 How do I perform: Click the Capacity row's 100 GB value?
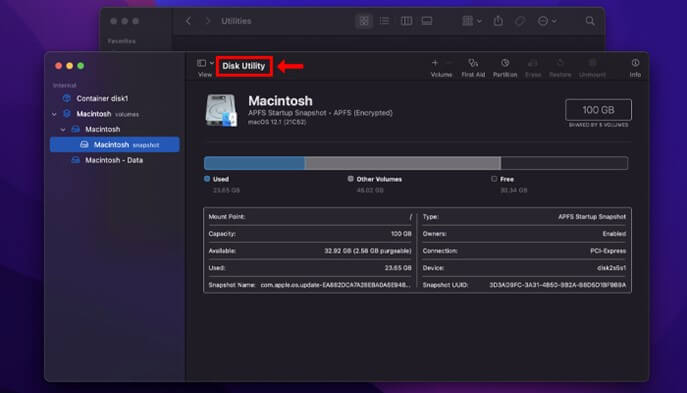coord(401,234)
